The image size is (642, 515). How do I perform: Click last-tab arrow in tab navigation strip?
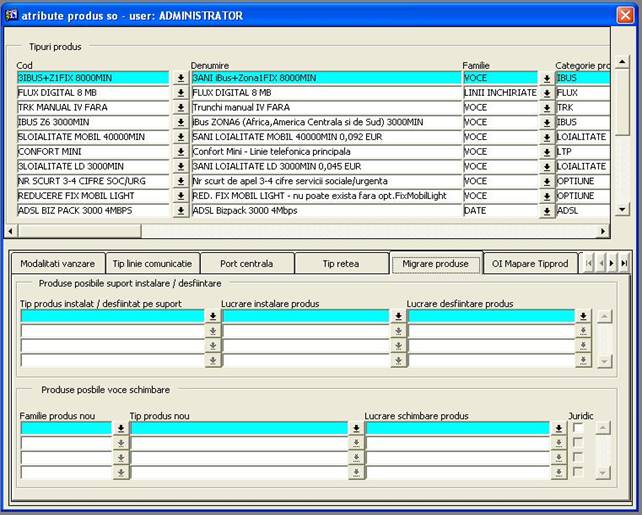pos(624,263)
